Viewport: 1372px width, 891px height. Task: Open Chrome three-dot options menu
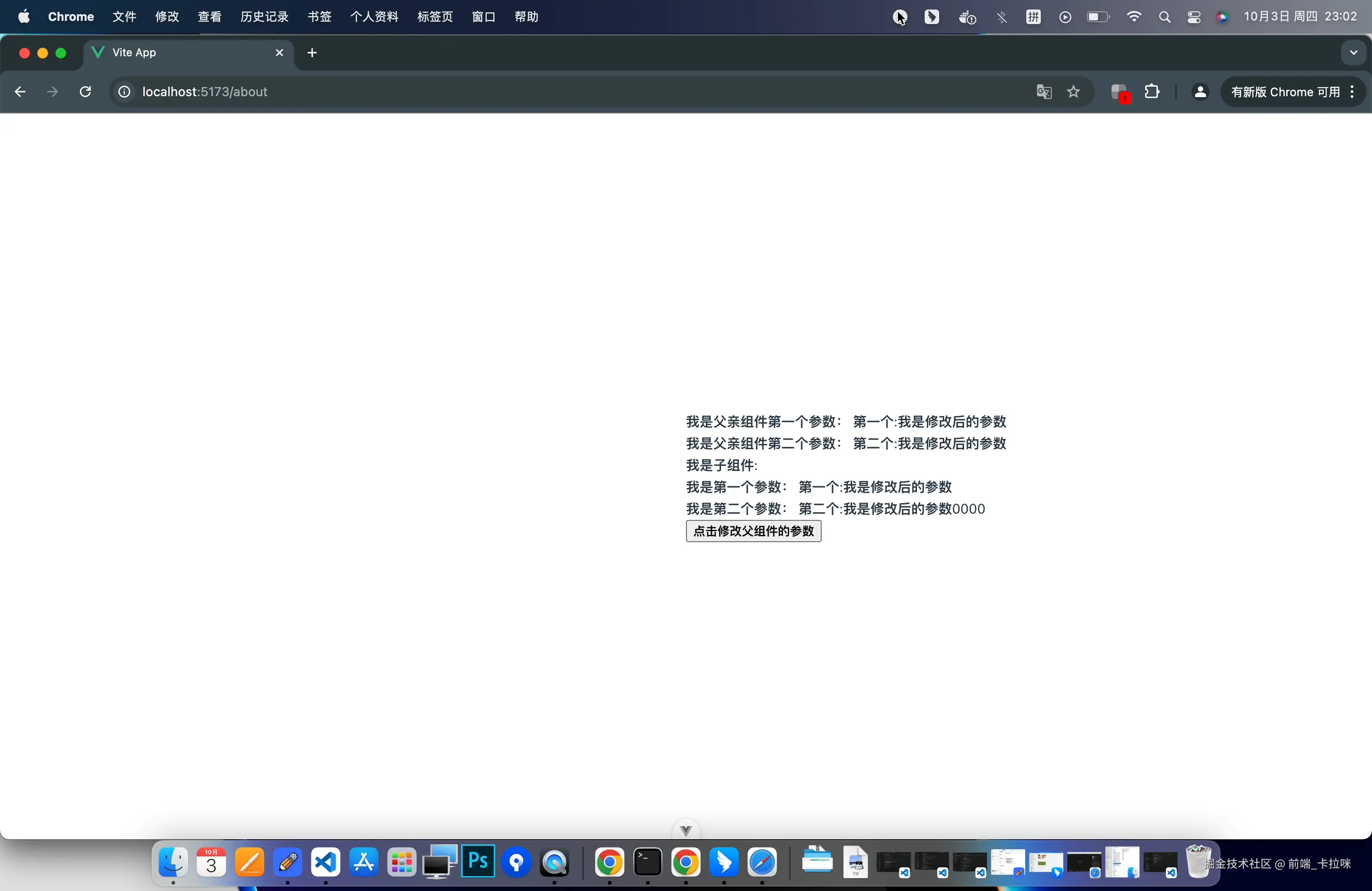click(1352, 92)
